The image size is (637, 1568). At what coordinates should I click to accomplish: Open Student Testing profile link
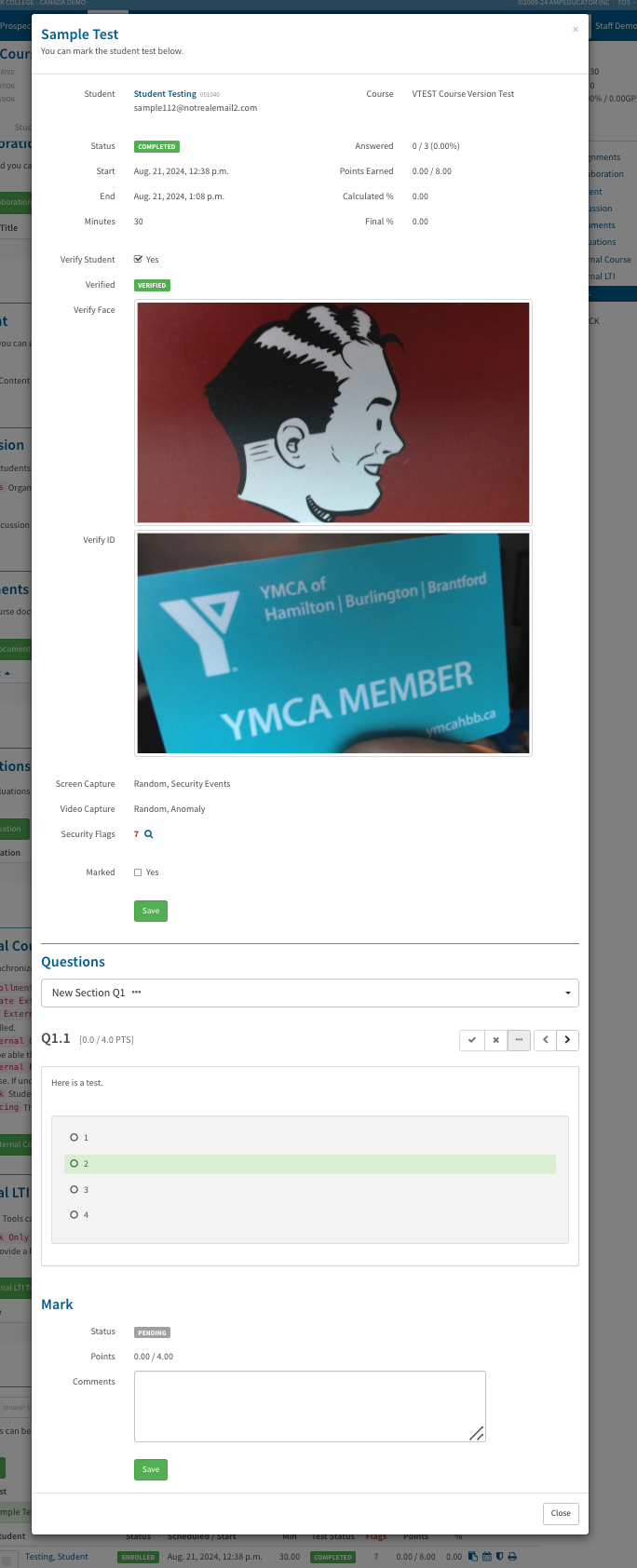[165, 94]
